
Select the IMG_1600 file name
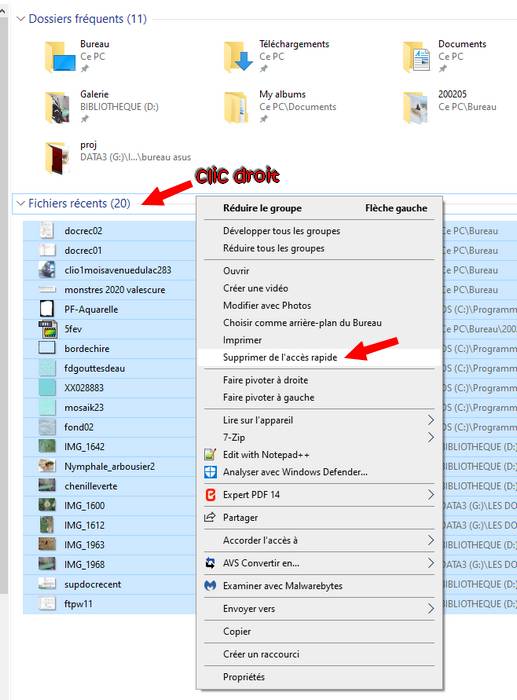[84, 506]
